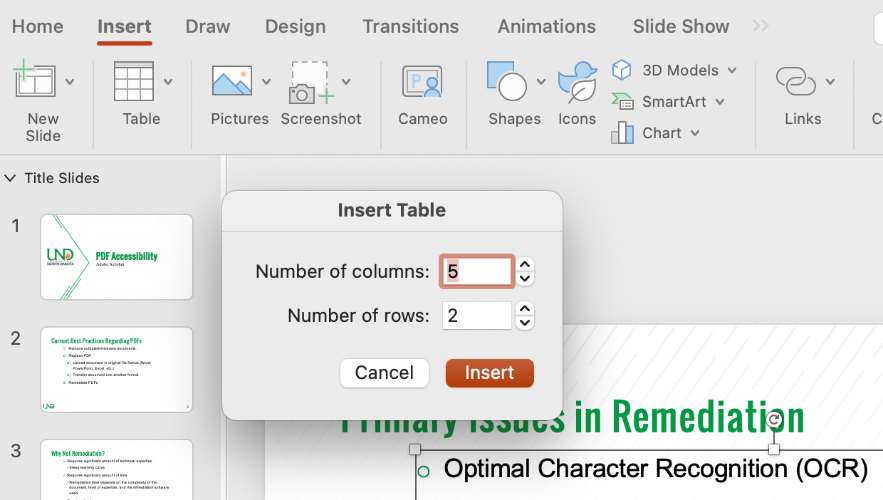The image size is (883, 500).
Task: Click the 3D Models cube icon
Action: pos(622,70)
